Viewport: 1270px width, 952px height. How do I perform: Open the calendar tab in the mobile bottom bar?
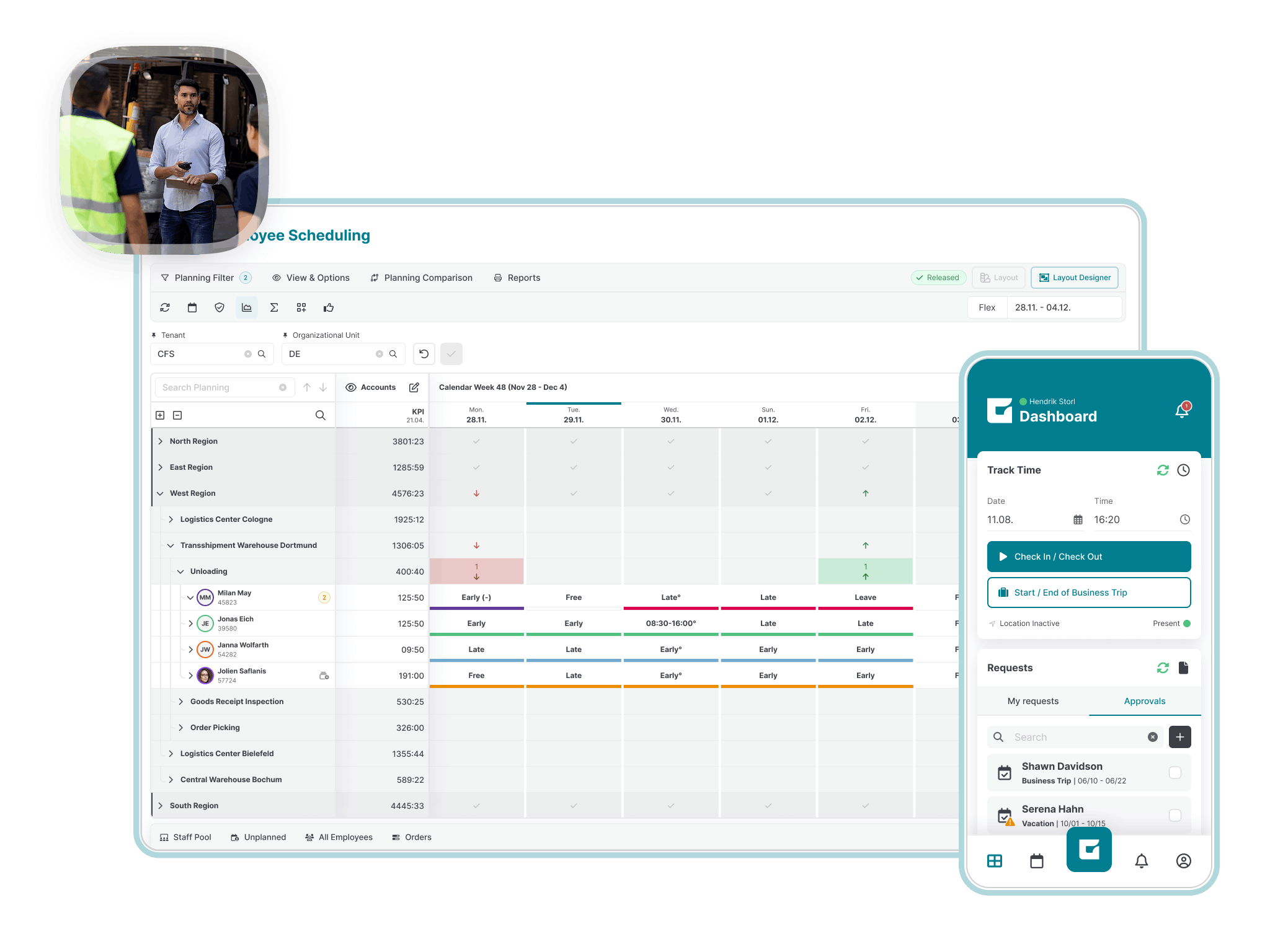click(1036, 861)
